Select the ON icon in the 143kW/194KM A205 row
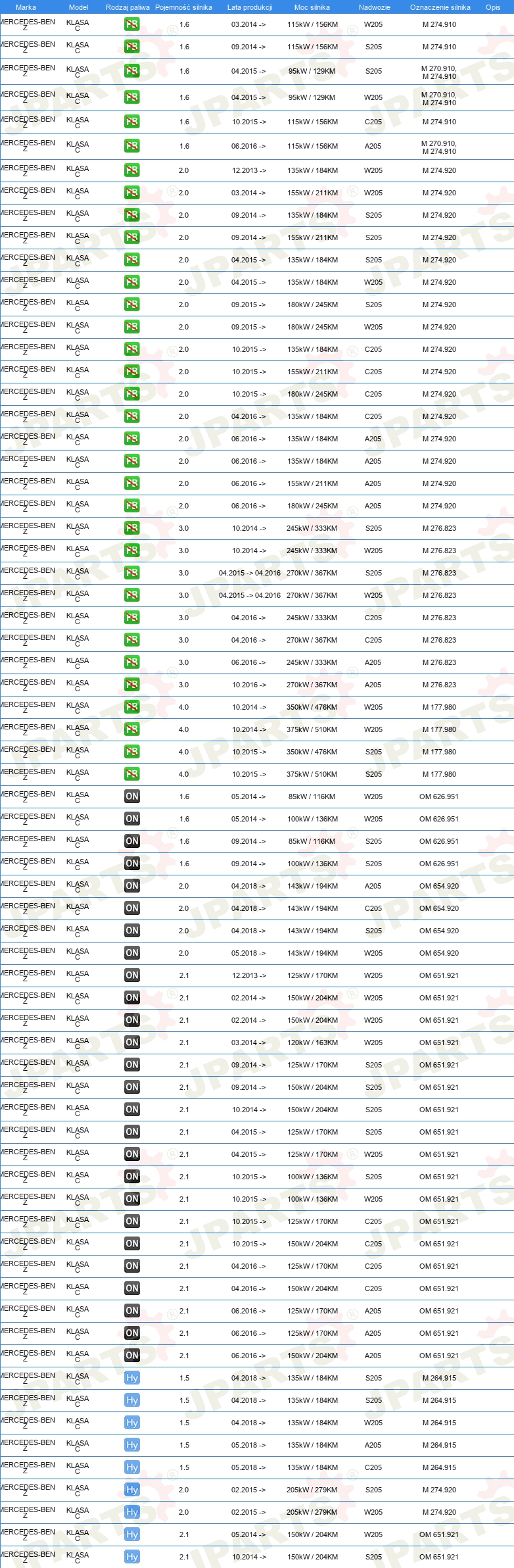This screenshot has height=1568, width=514. tap(132, 886)
